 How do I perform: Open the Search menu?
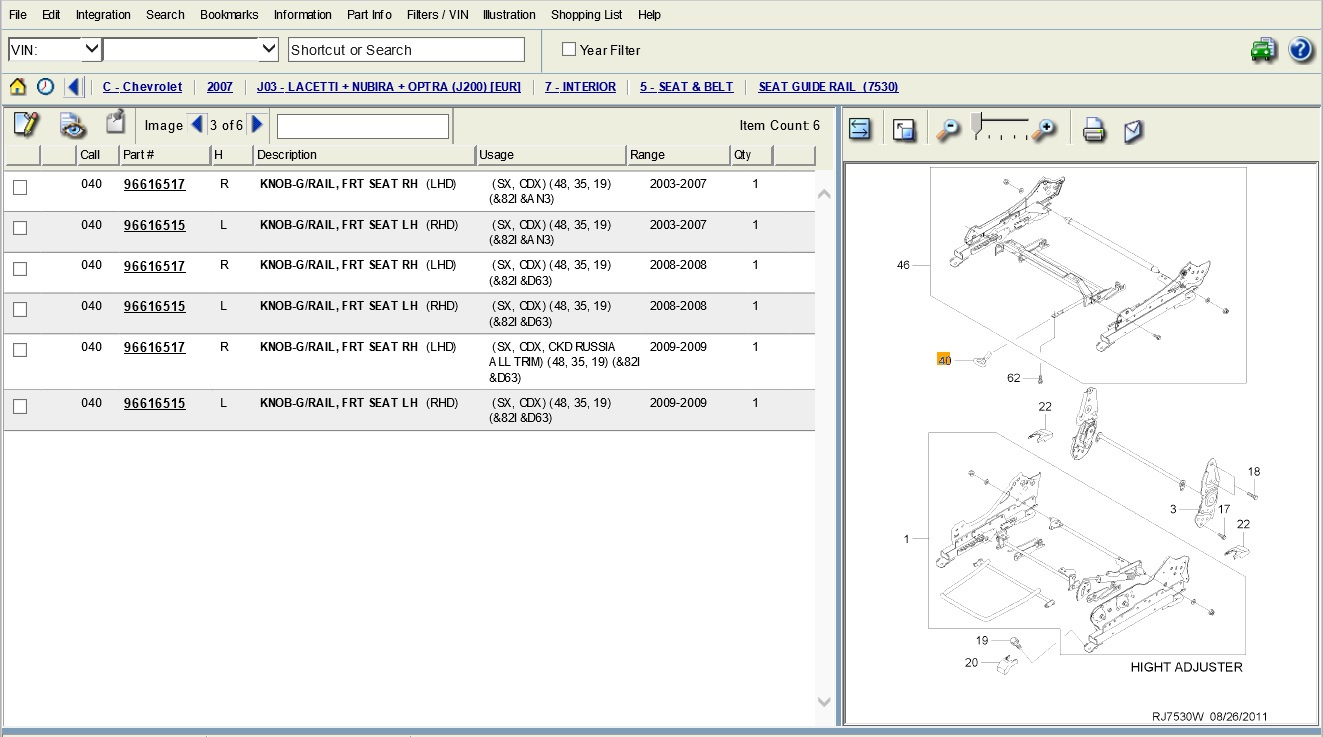tap(165, 15)
